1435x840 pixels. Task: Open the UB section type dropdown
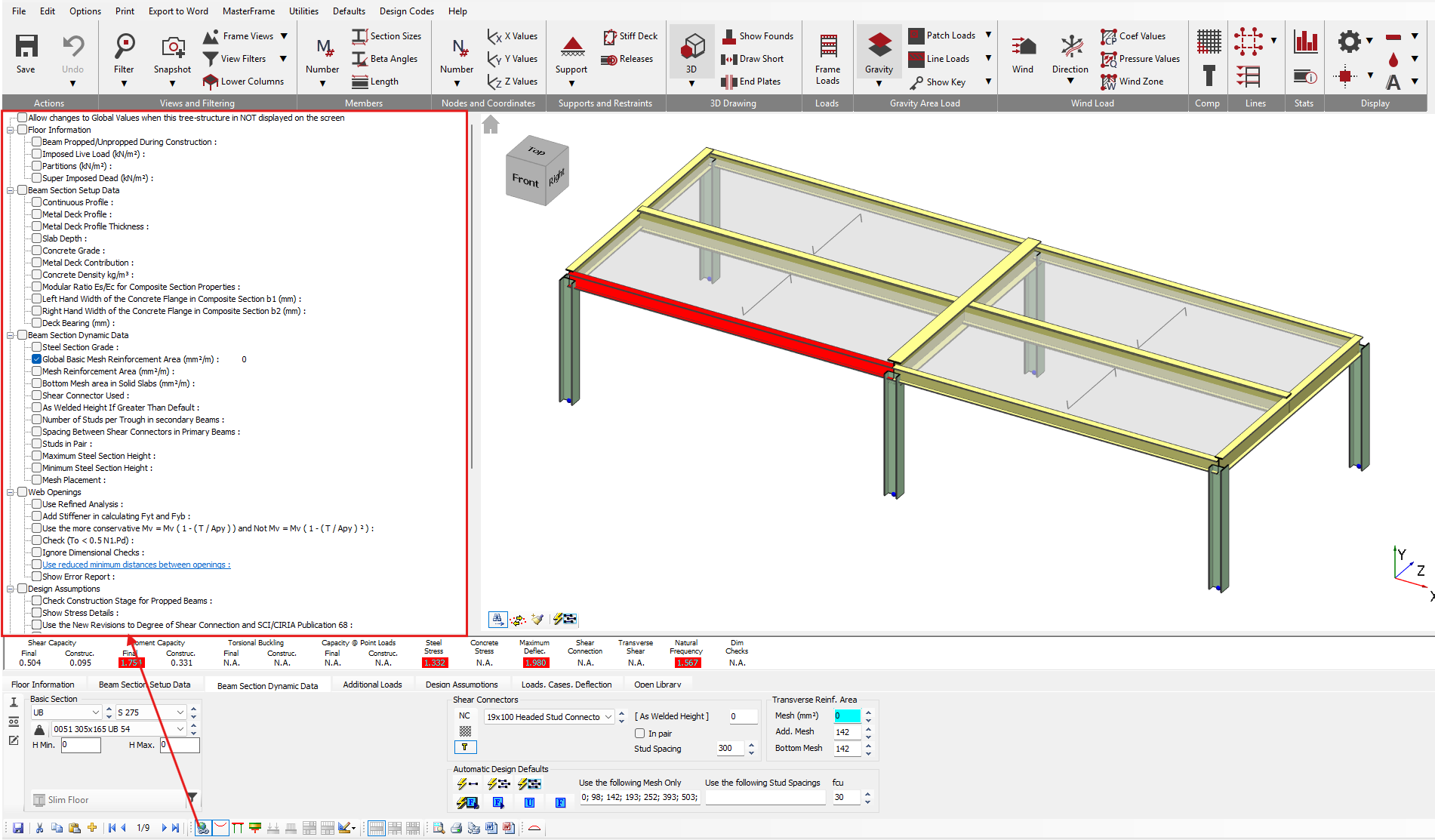[96, 712]
